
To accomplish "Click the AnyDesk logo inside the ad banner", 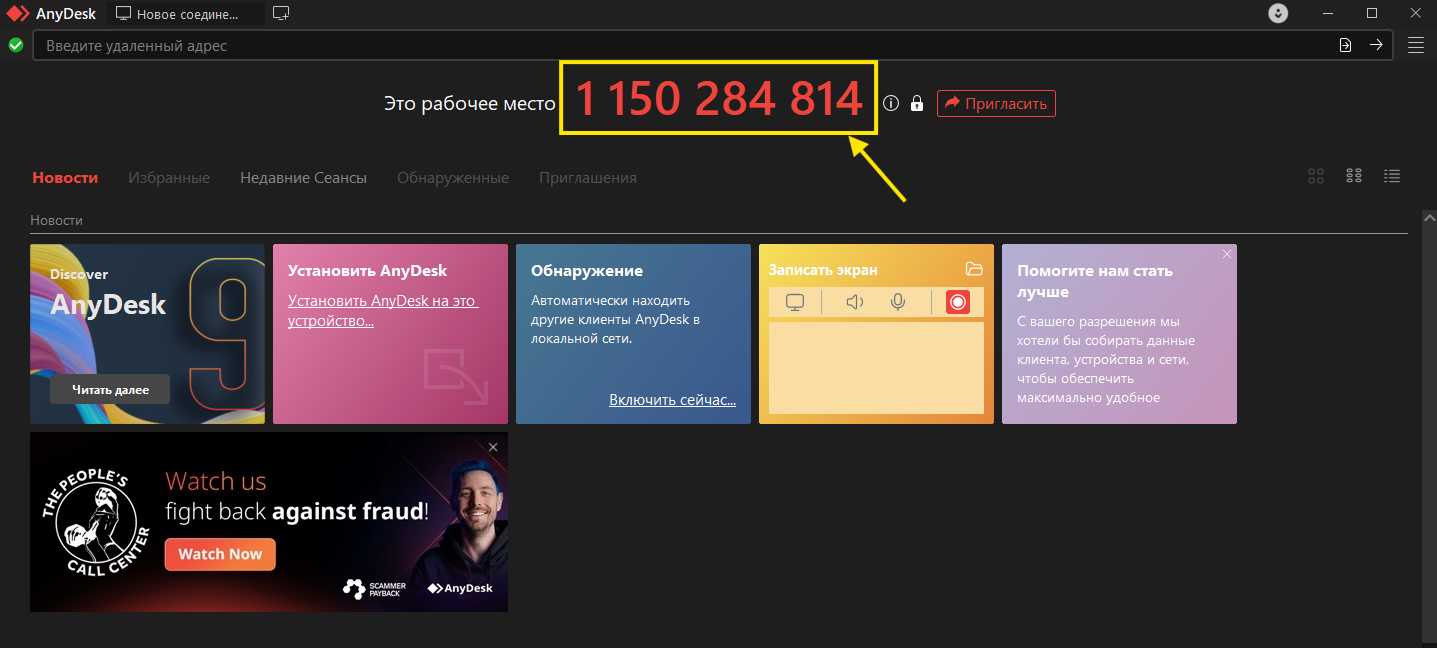I will point(460,588).
